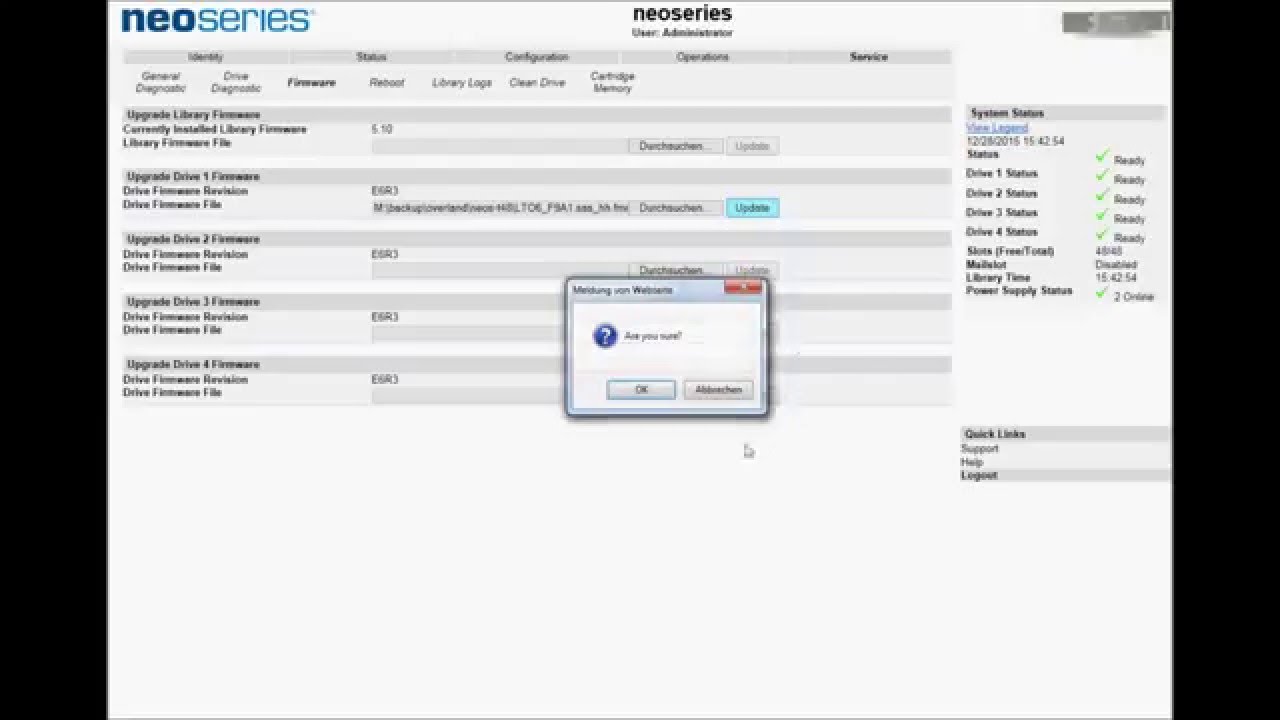Viewport: 1280px width, 720px height.
Task: Go to Reboot submenu
Action: 387,83
